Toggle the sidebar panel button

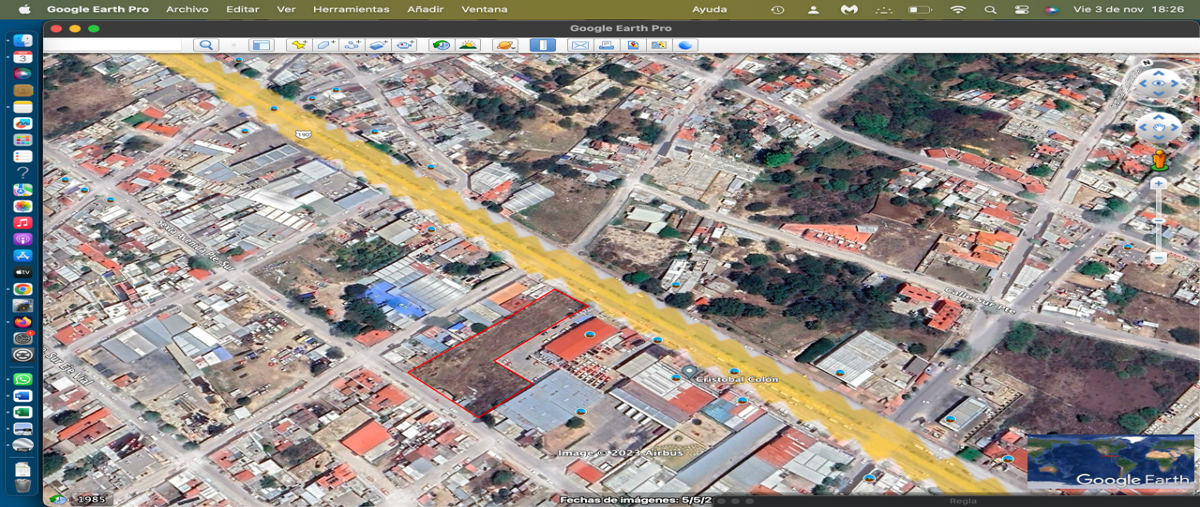pyautogui.click(x=261, y=45)
